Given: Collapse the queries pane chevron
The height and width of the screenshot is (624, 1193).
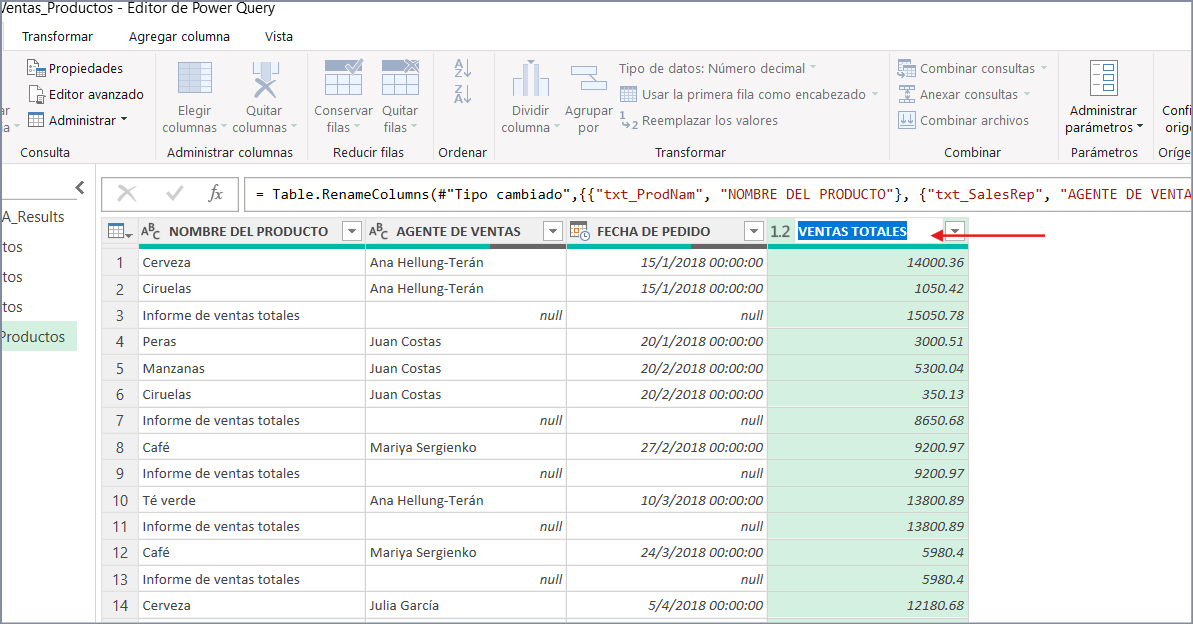Looking at the screenshot, I should [80, 187].
